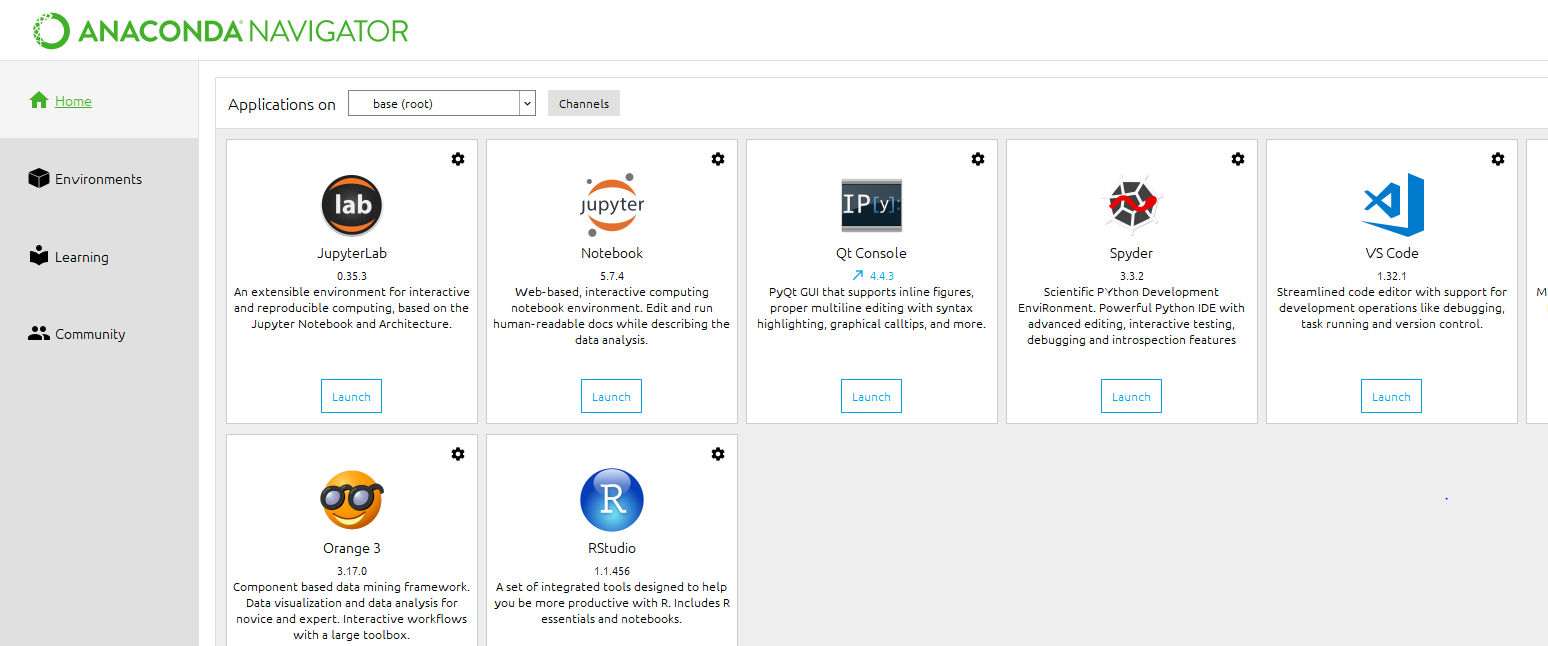Launch Qt Console

point(871,396)
